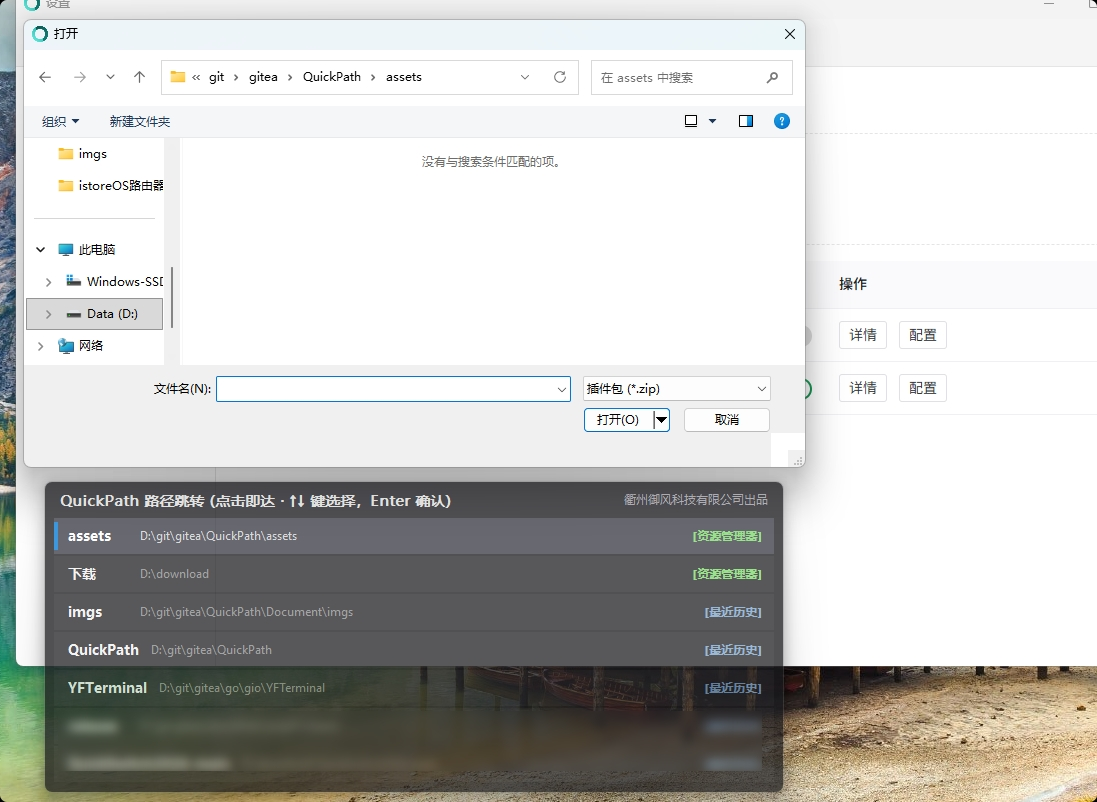Image resolution: width=1097 pixels, height=802 pixels.
Task: Expand the Windows-SSD drive node
Action: (x=48, y=282)
